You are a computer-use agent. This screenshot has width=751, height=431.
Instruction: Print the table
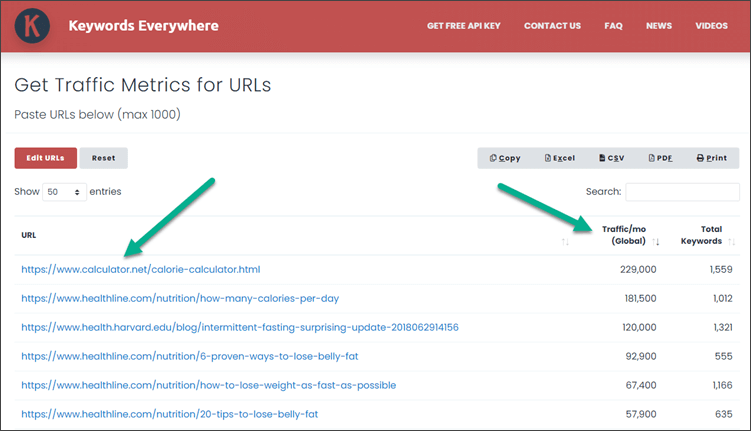click(712, 158)
